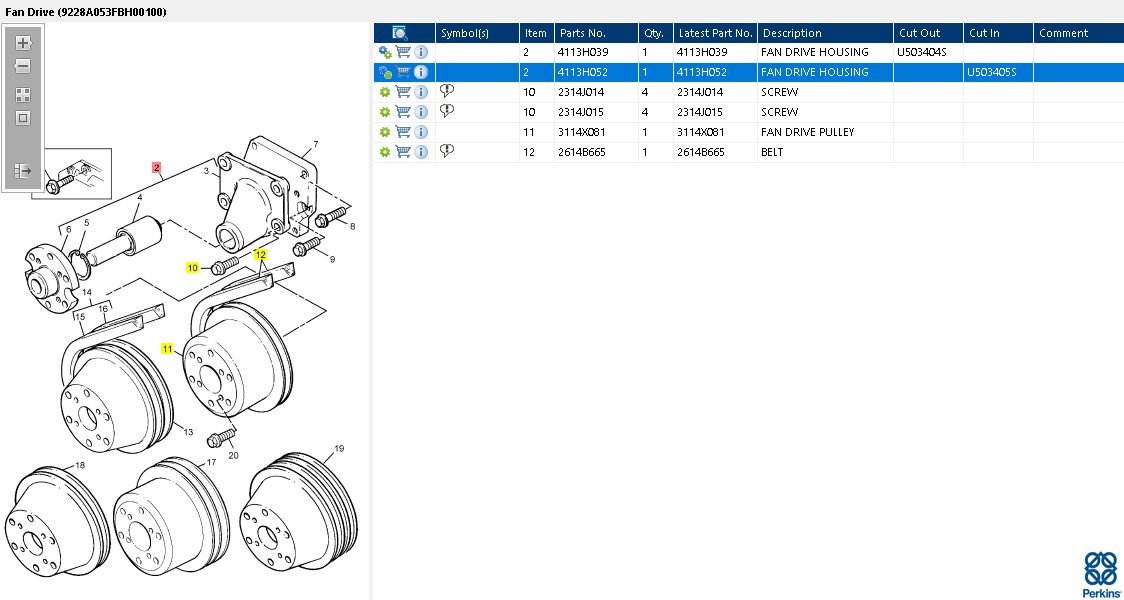Click the single-square fit view button
The height and width of the screenshot is (600, 1124).
click(23, 118)
